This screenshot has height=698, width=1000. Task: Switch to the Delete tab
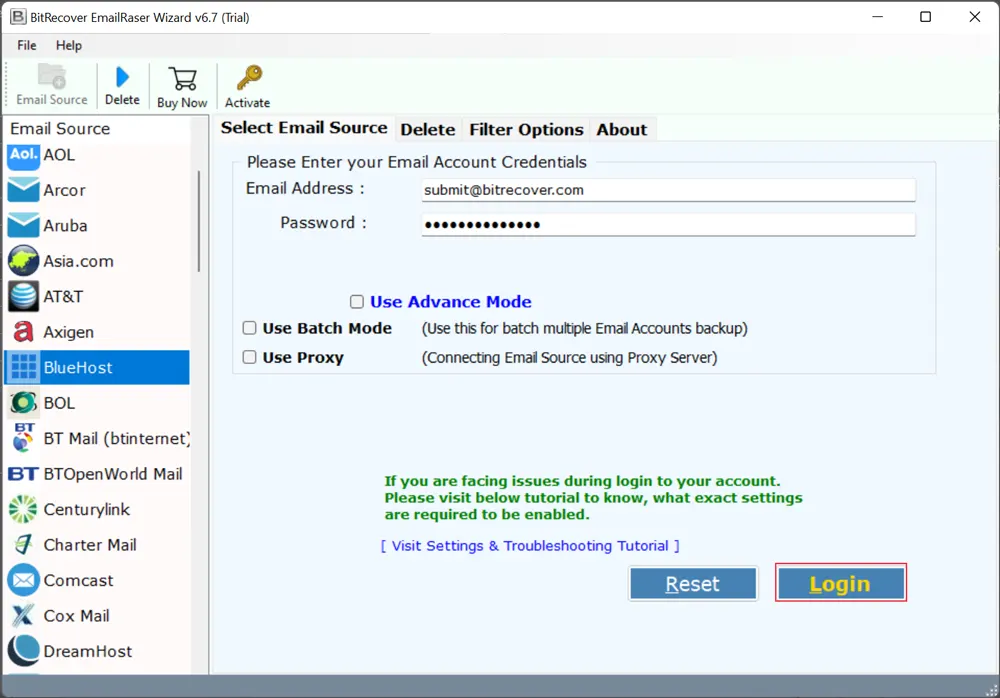[428, 130]
